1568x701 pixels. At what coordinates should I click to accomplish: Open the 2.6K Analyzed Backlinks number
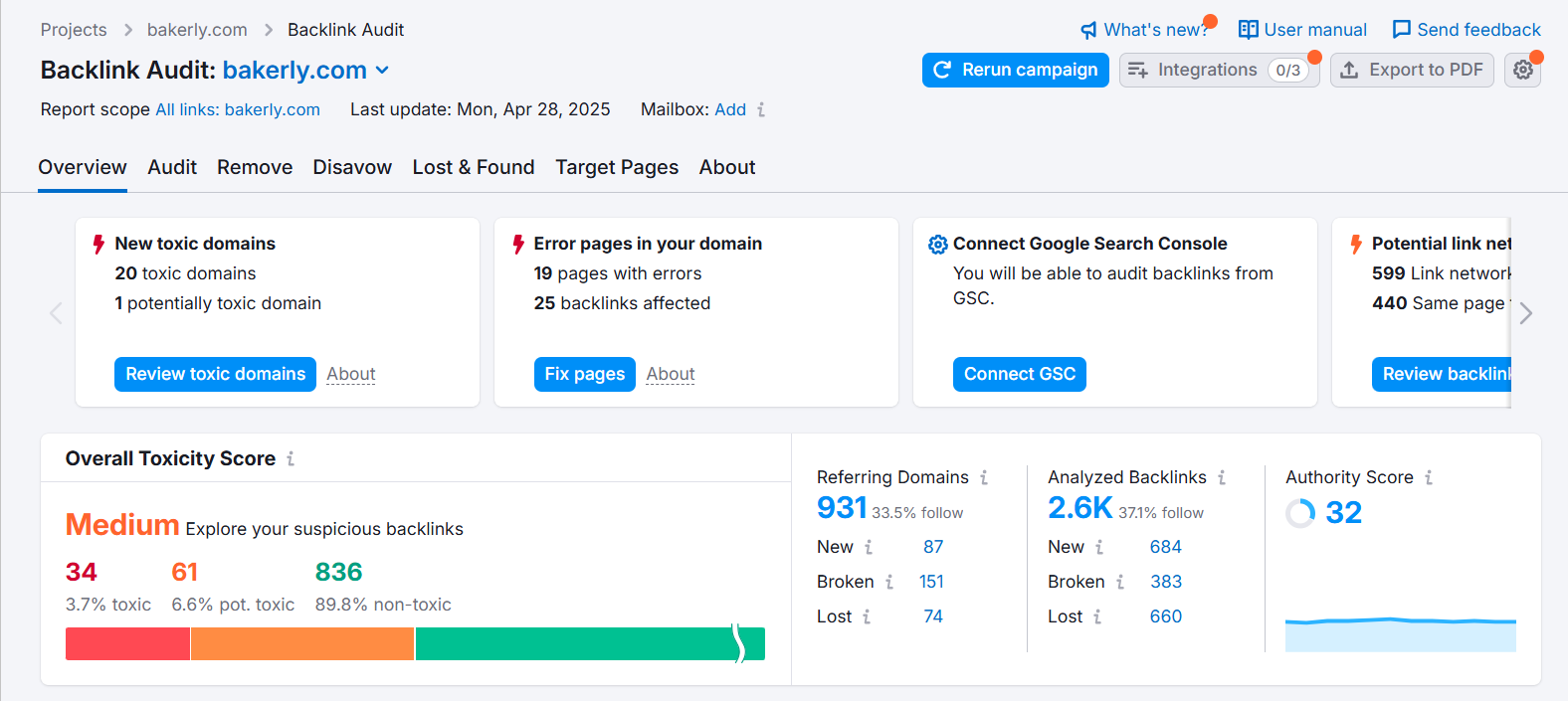click(x=1080, y=508)
